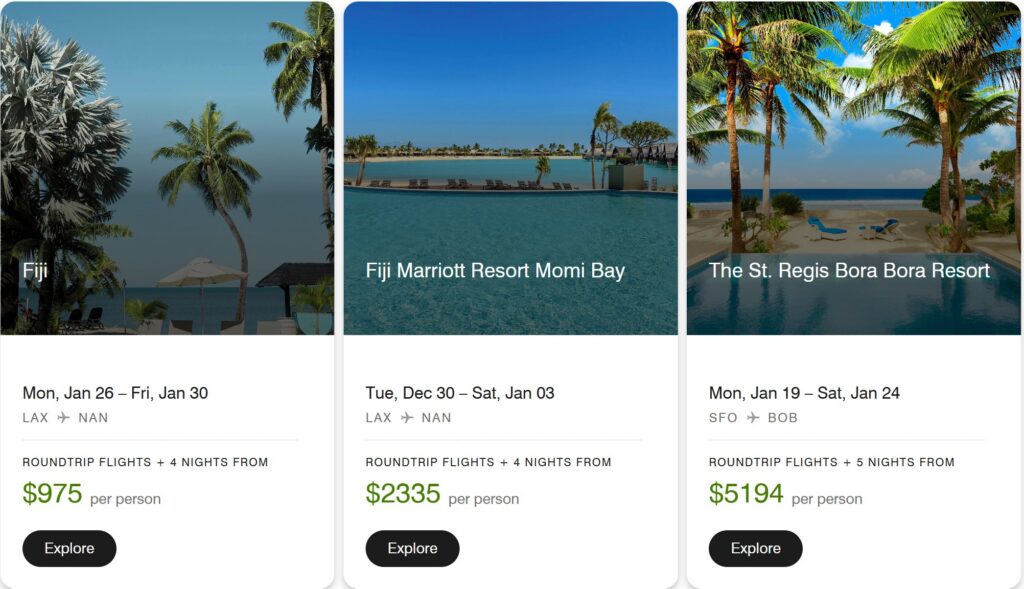The image size is (1024, 589).
Task: Select the Mon, Jan 26 – Fri, Jan 30 dates
Action: click(115, 393)
